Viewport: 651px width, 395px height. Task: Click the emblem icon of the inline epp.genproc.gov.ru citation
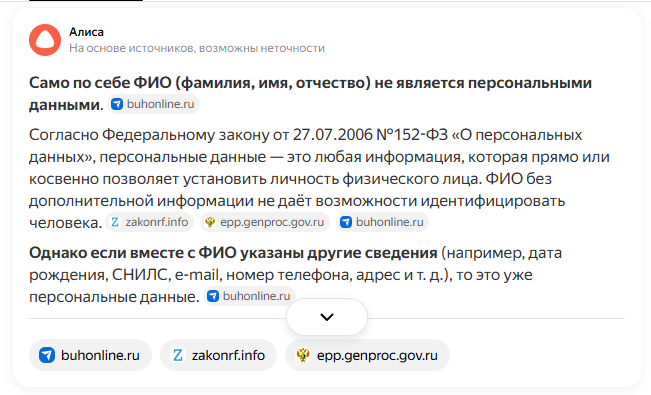[x=210, y=222]
